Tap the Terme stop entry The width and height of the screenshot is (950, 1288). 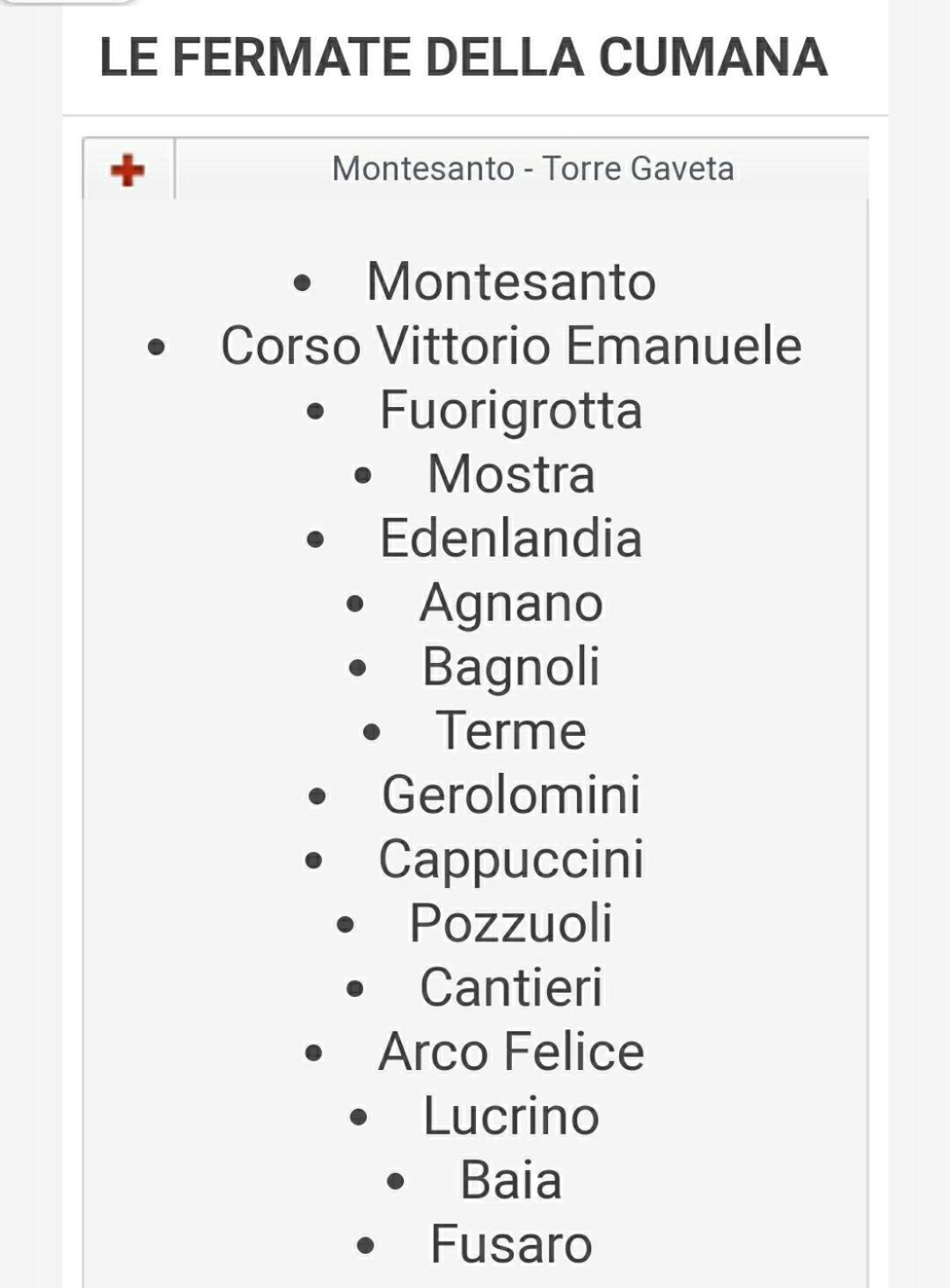click(x=511, y=731)
